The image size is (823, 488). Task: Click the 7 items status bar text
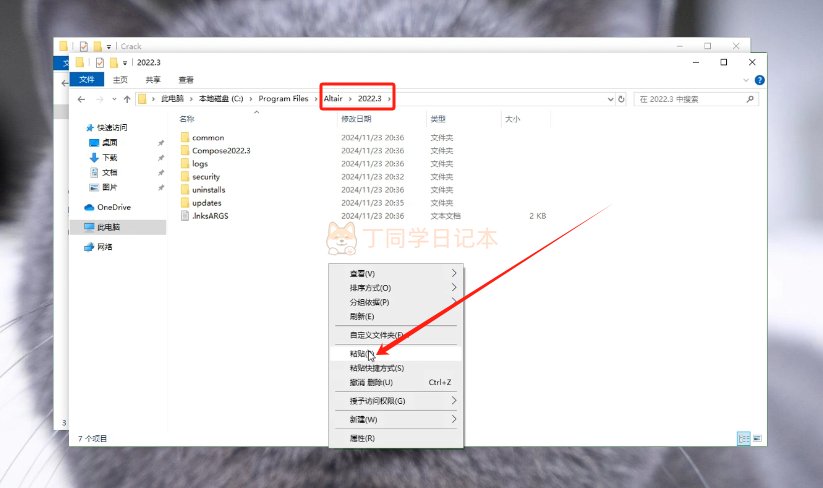tap(92, 438)
